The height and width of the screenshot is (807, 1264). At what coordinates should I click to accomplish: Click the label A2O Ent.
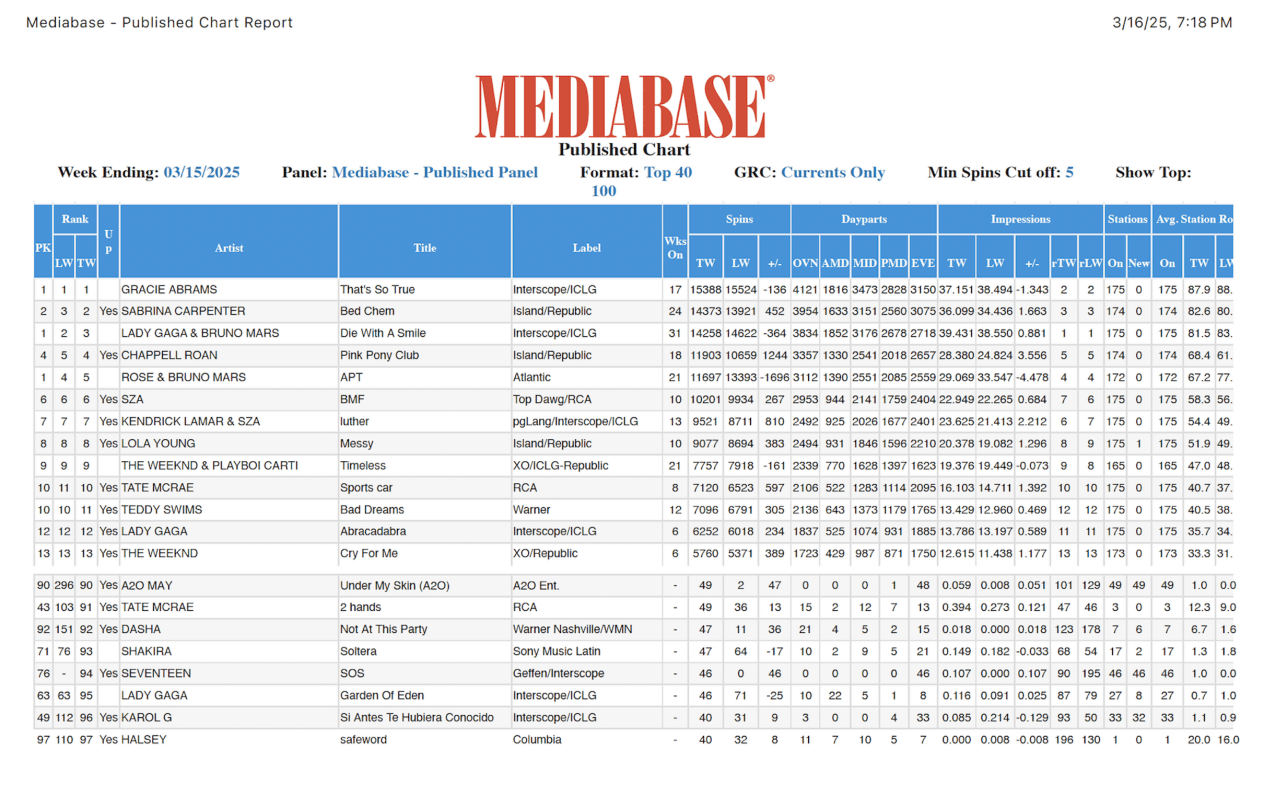coord(536,586)
